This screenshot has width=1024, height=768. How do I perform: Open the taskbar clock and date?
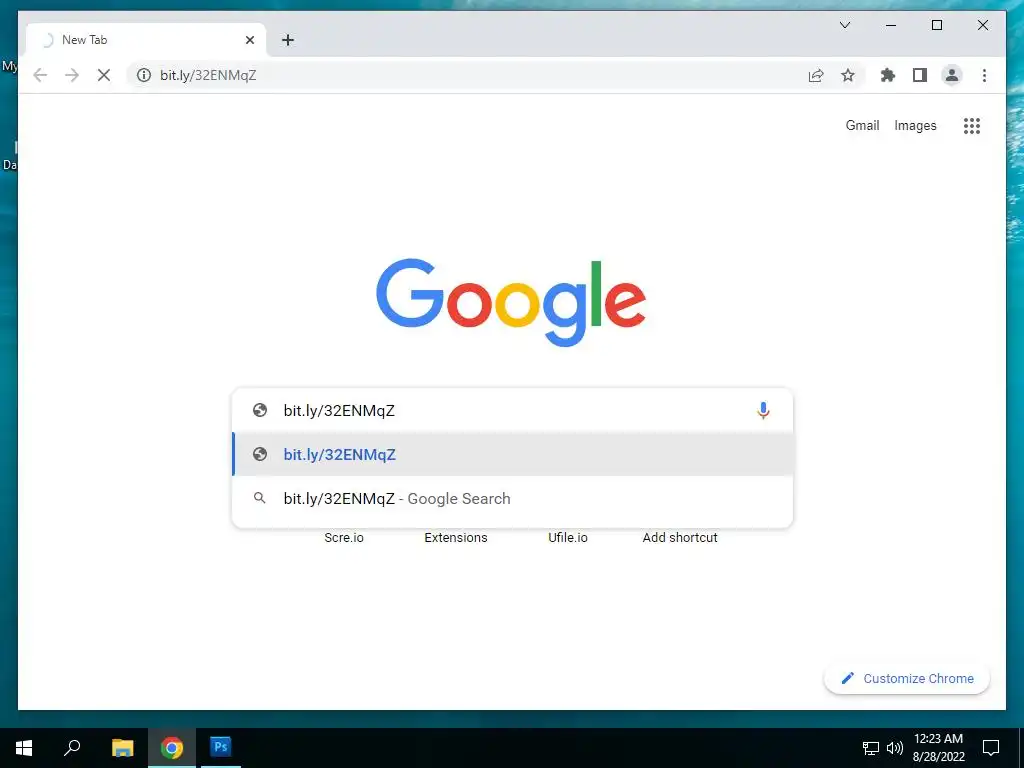[938, 748]
